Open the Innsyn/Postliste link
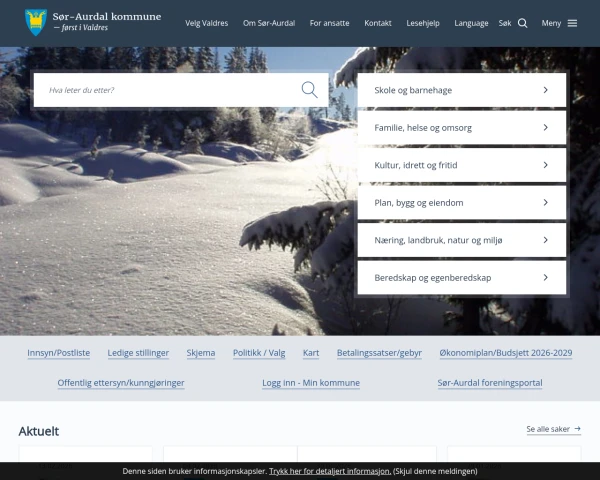 (x=58, y=353)
